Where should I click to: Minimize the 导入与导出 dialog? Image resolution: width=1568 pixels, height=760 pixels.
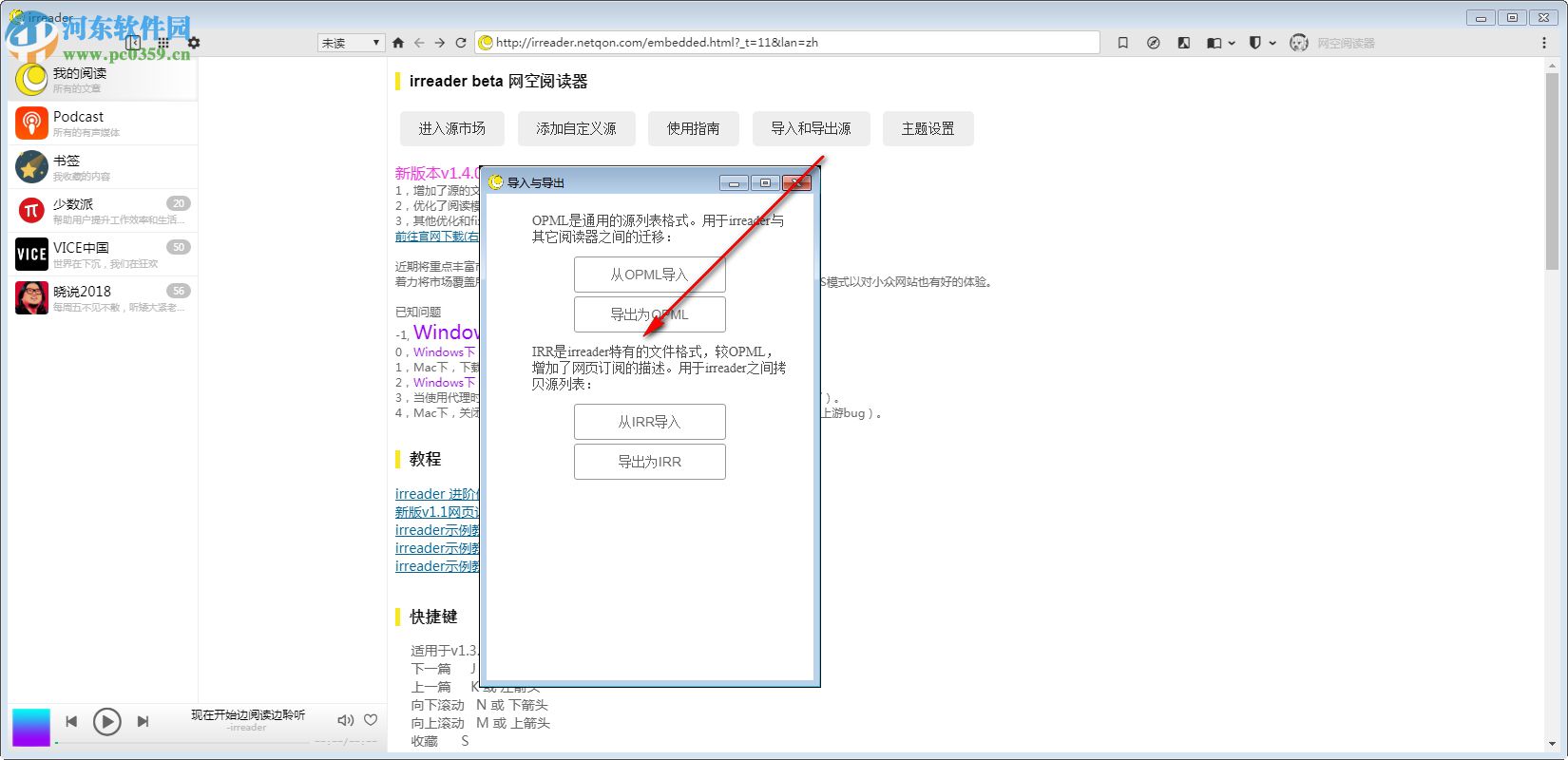click(x=734, y=183)
